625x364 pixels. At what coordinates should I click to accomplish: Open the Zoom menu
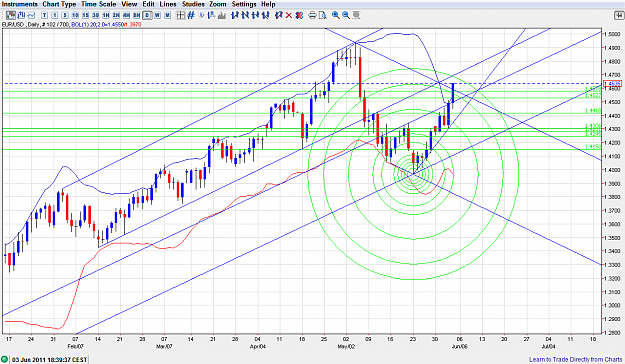218,4
